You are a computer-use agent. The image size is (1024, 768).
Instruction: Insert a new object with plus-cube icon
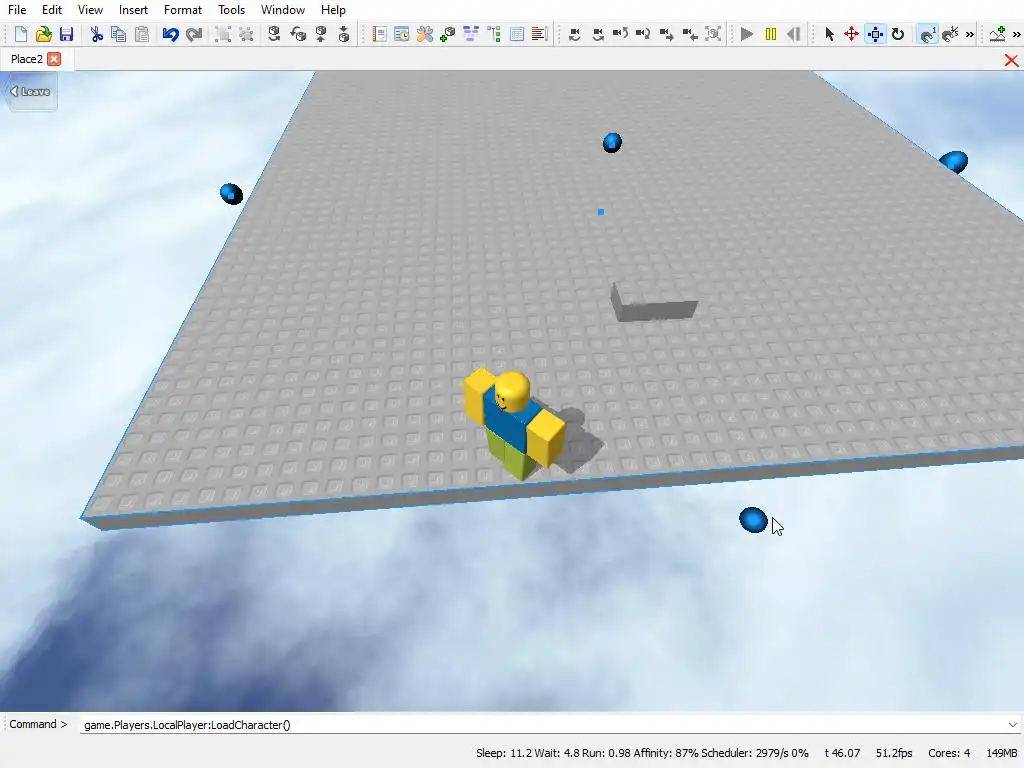click(447, 34)
